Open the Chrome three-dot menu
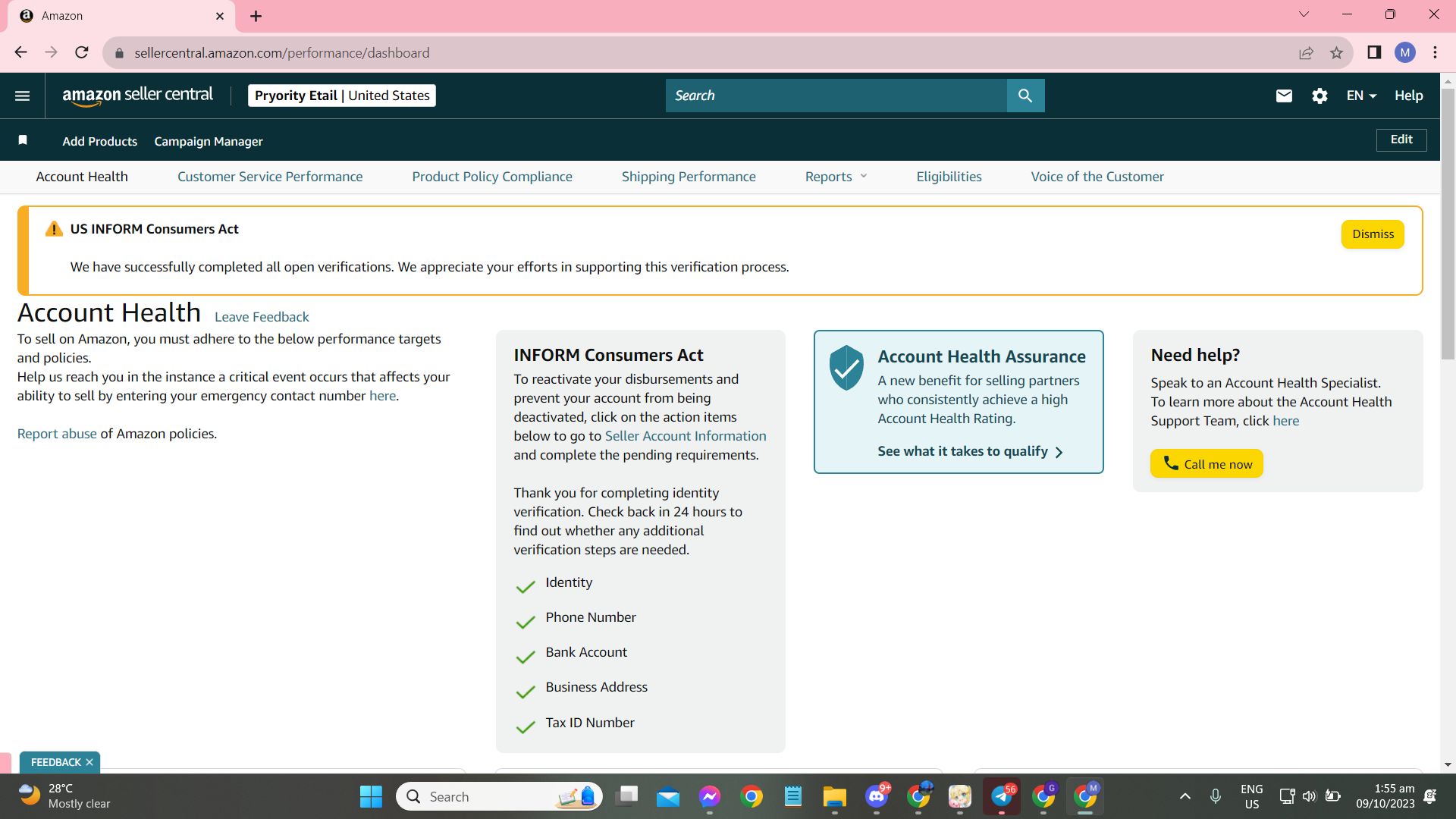Screen dimensions: 1456x819 1435,52
